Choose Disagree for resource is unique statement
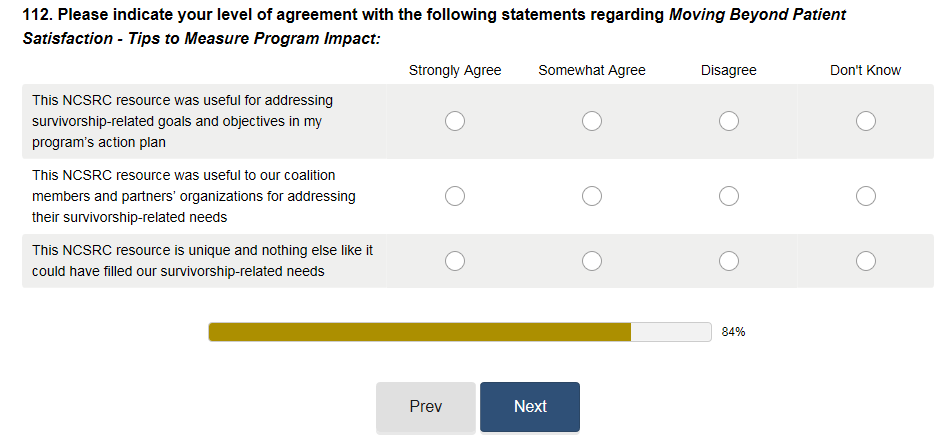 pos(729,261)
